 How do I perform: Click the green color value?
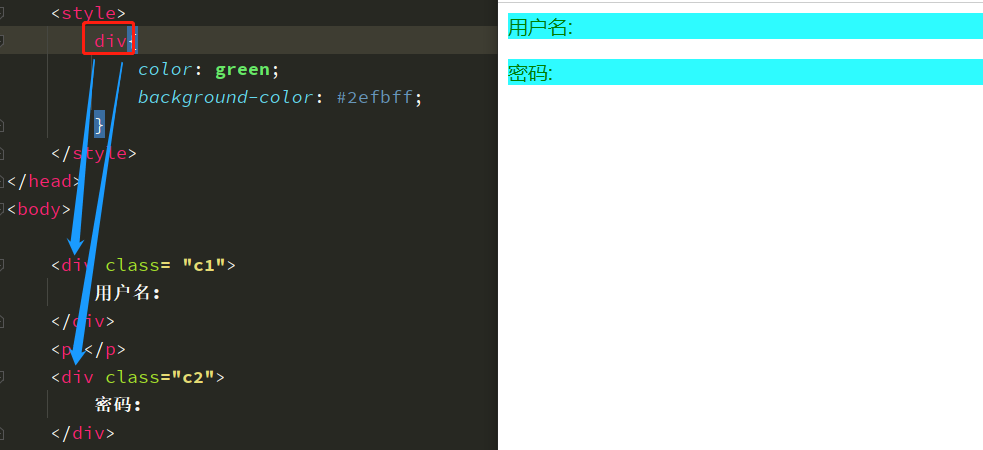point(241,69)
